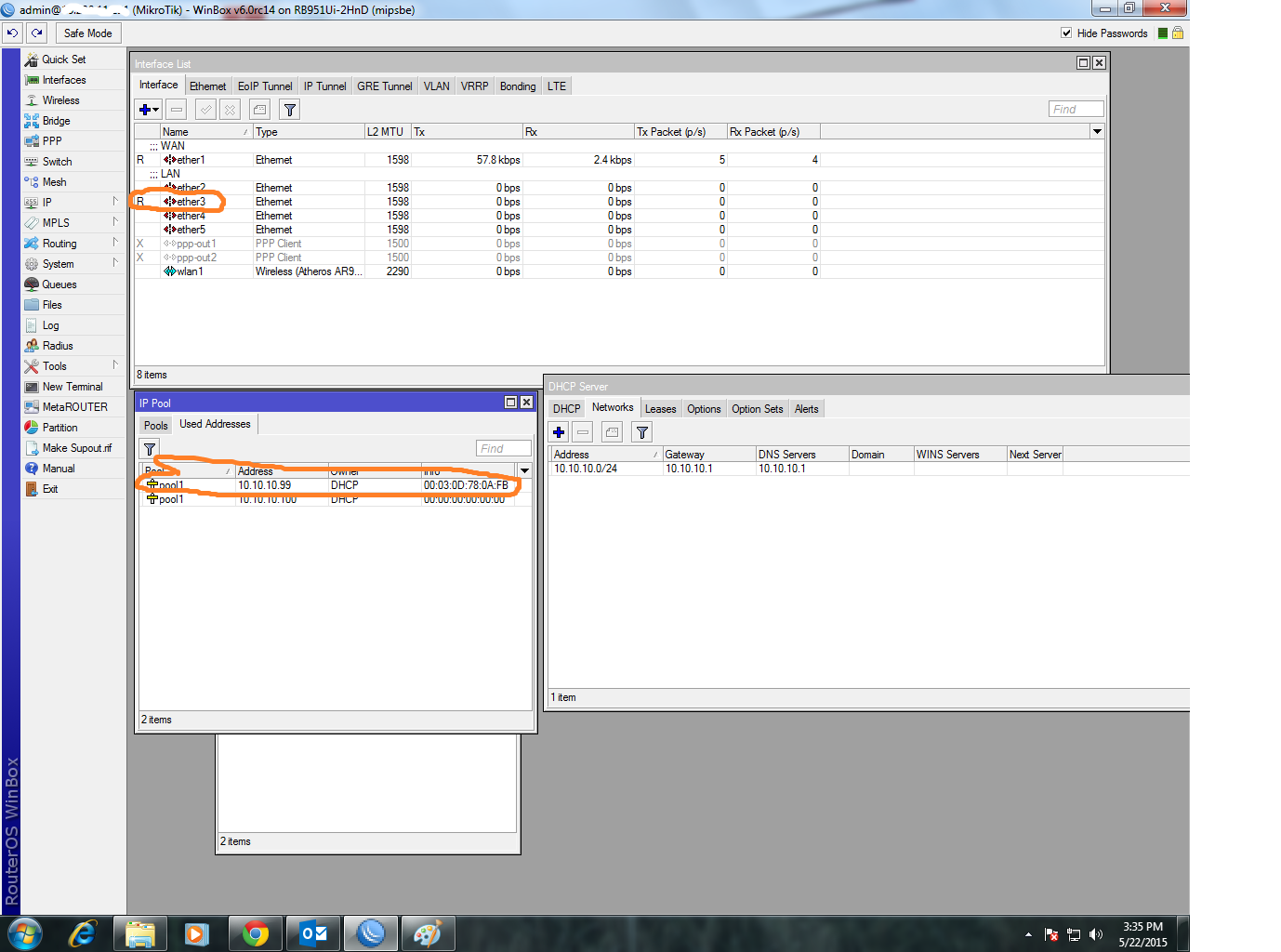1281x952 pixels.
Task: Apply filter in Interface List toolbar
Action: (x=289, y=109)
